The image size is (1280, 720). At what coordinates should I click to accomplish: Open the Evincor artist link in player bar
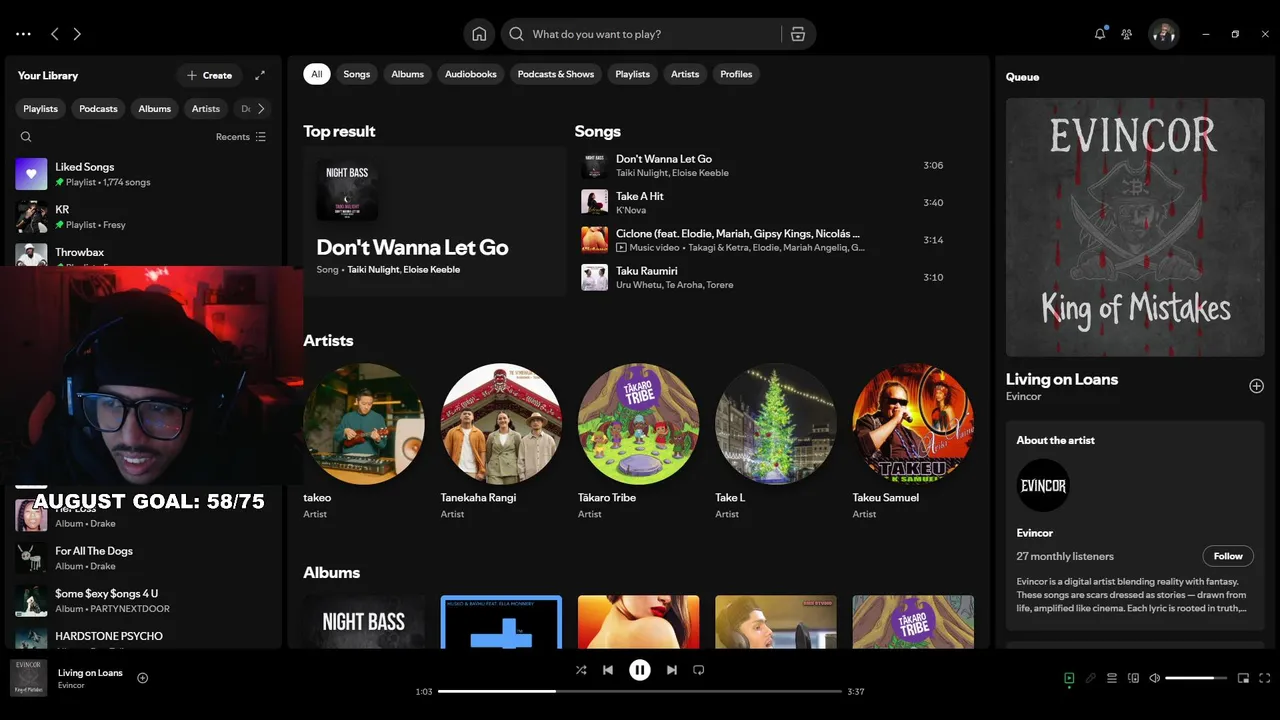(71, 686)
